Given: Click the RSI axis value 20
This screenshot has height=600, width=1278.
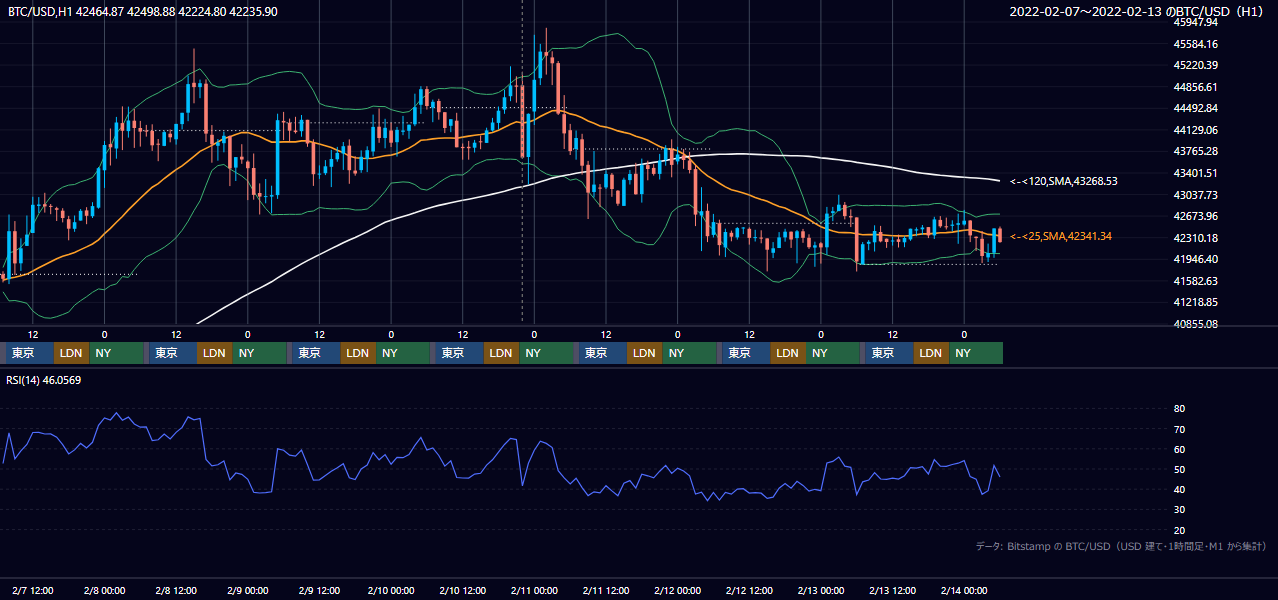Looking at the screenshot, I should click(x=1180, y=530).
